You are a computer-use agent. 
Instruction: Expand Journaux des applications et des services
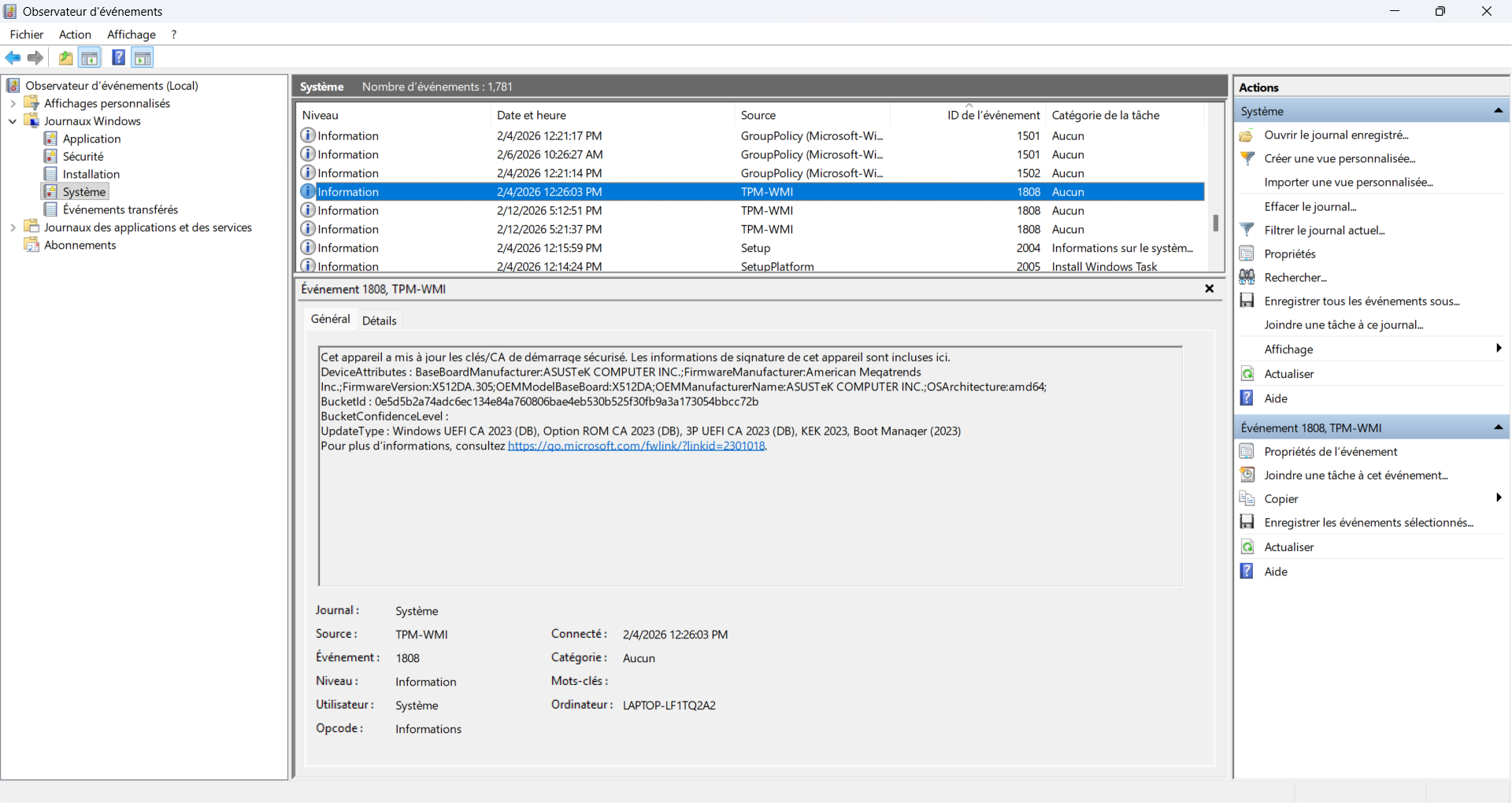tap(13, 228)
